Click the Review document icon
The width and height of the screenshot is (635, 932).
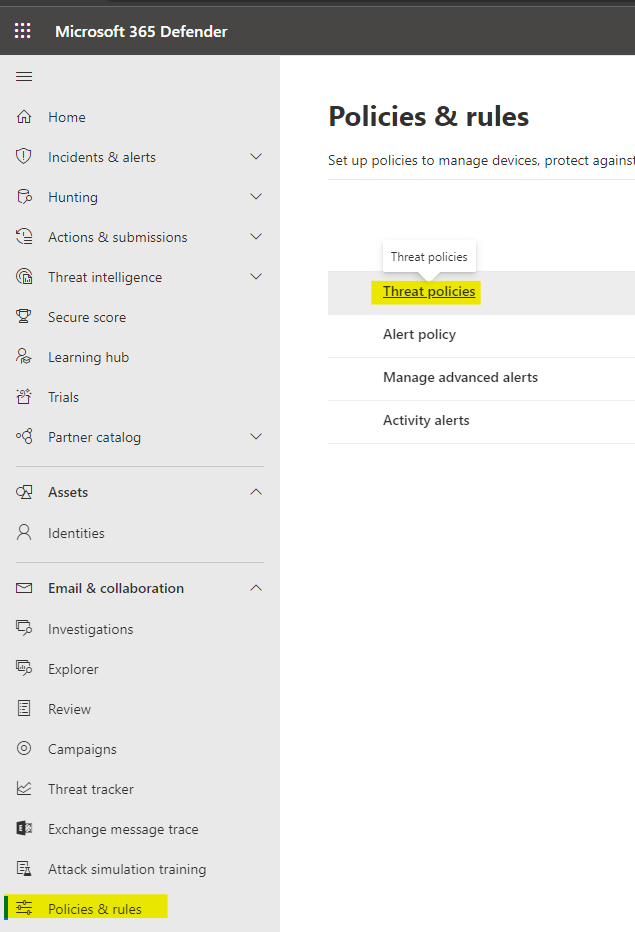pos(24,709)
